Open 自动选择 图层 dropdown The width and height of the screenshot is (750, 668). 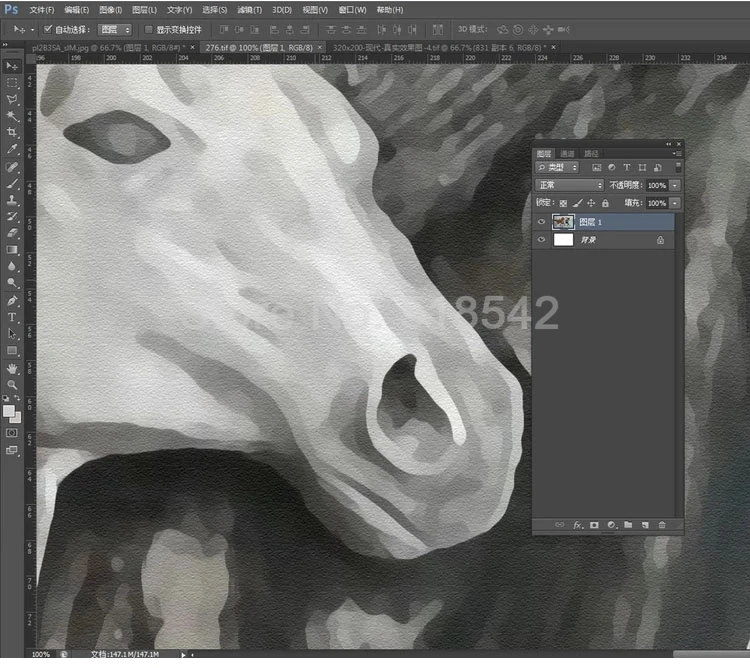(x=115, y=30)
